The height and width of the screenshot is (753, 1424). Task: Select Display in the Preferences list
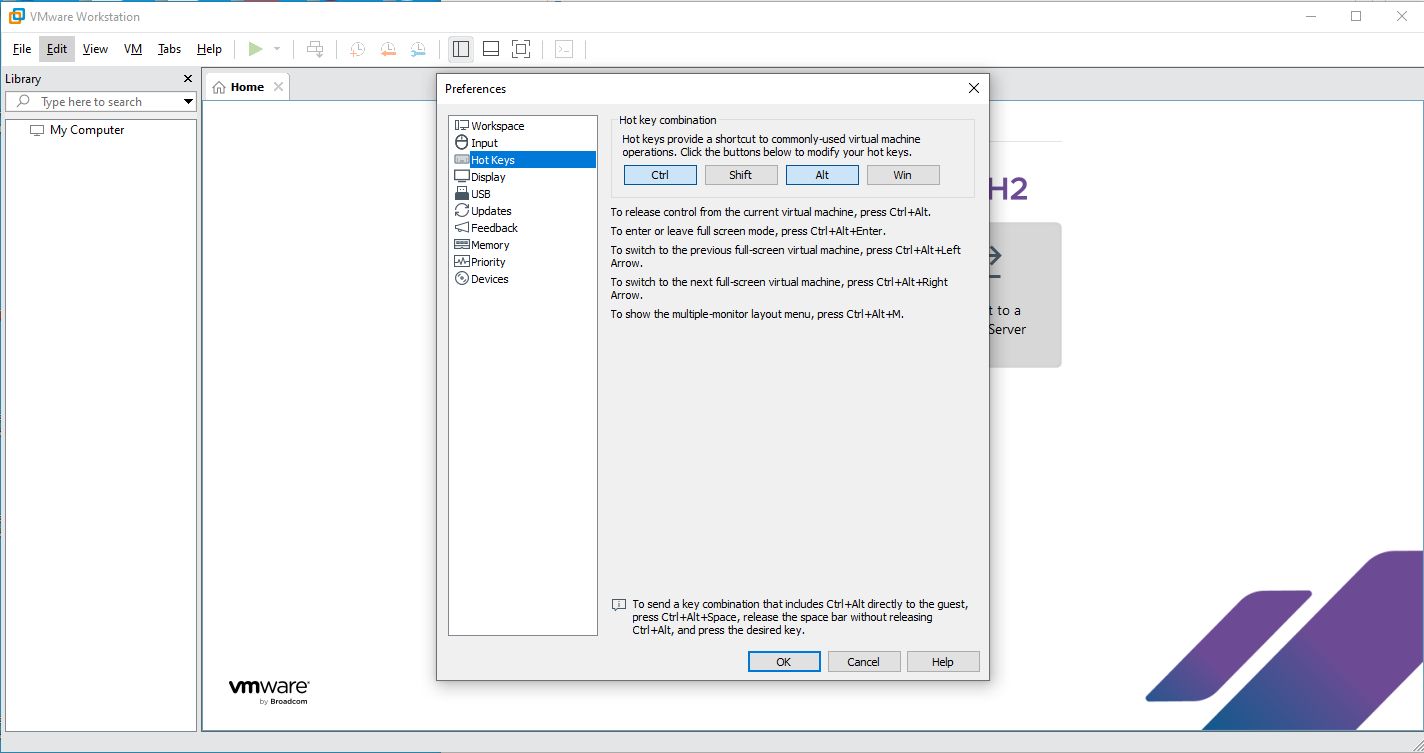point(488,177)
